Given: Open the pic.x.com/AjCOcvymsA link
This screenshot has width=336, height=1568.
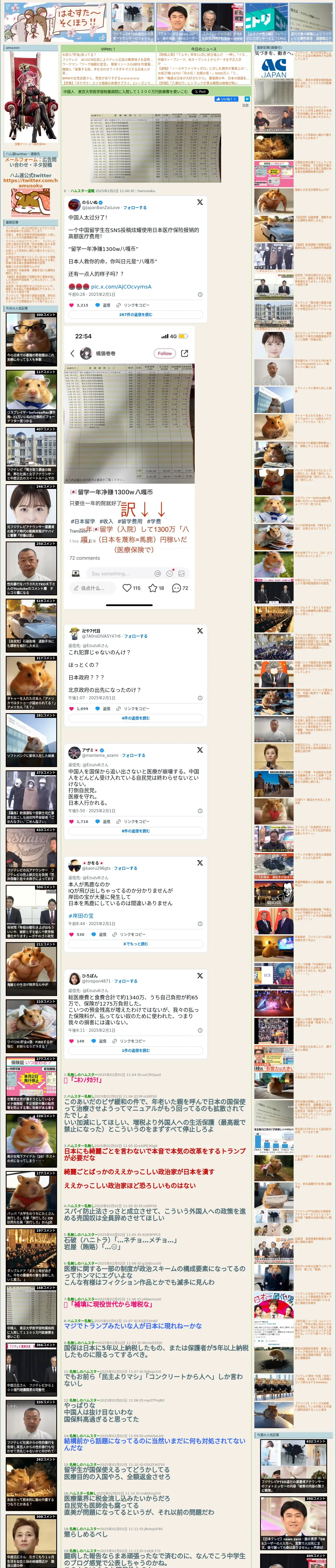Looking at the screenshot, I should click(121, 287).
